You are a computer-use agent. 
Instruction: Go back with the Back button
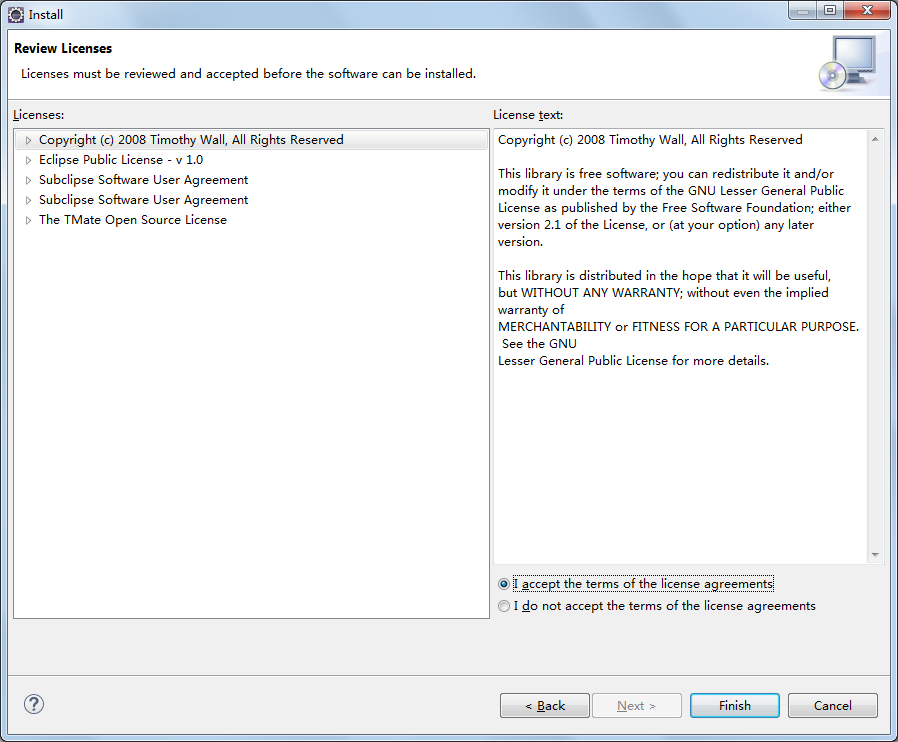coord(545,706)
